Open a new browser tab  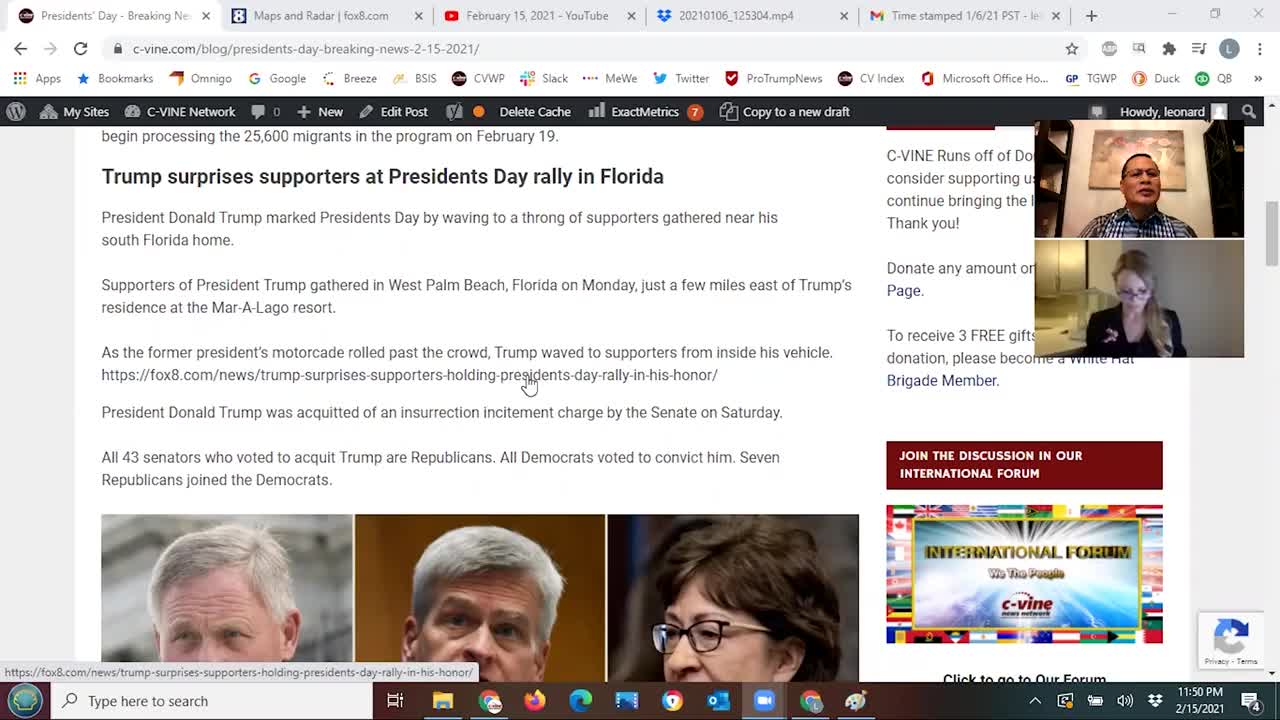(1091, 16)
